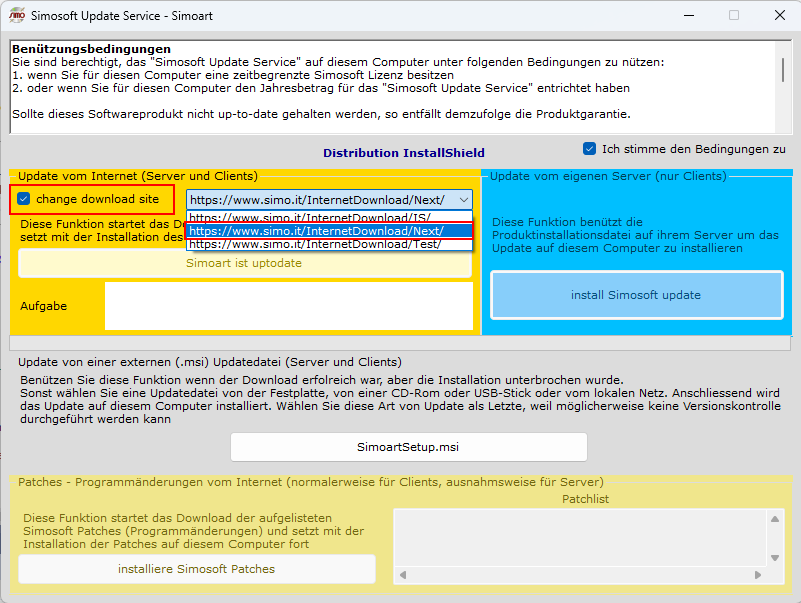Image resolution: width=801 pixels, height=603 pixels.
Task: Select InternetDownload/IS/ from the list
Action: coord(310,217)
